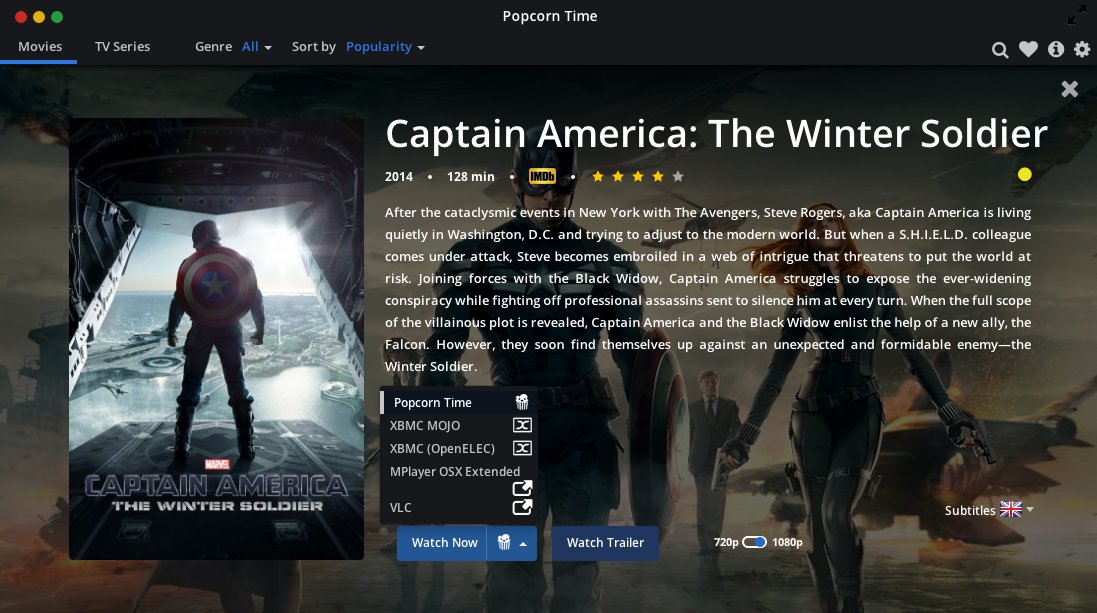Expand the Subtitles language dropdown arrow
Viewport: 1097px width, 613px height.
[x=1030, y=509]
